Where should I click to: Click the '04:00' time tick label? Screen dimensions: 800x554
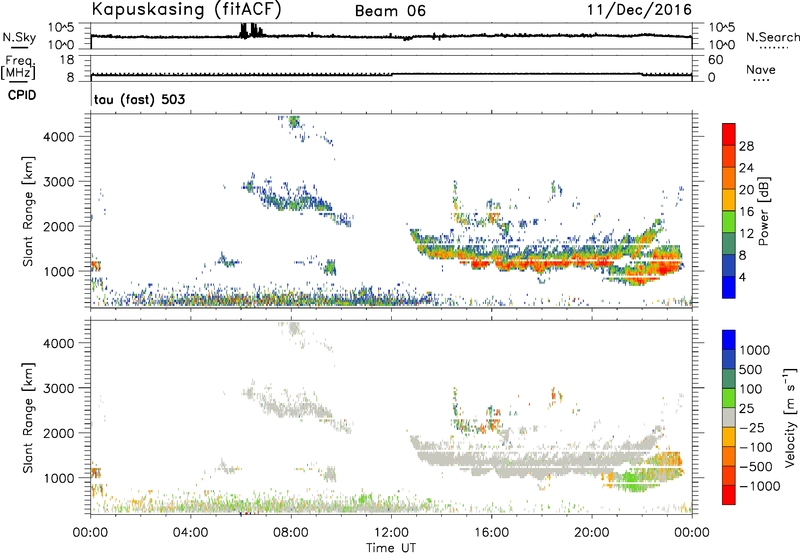click(190, 533)
